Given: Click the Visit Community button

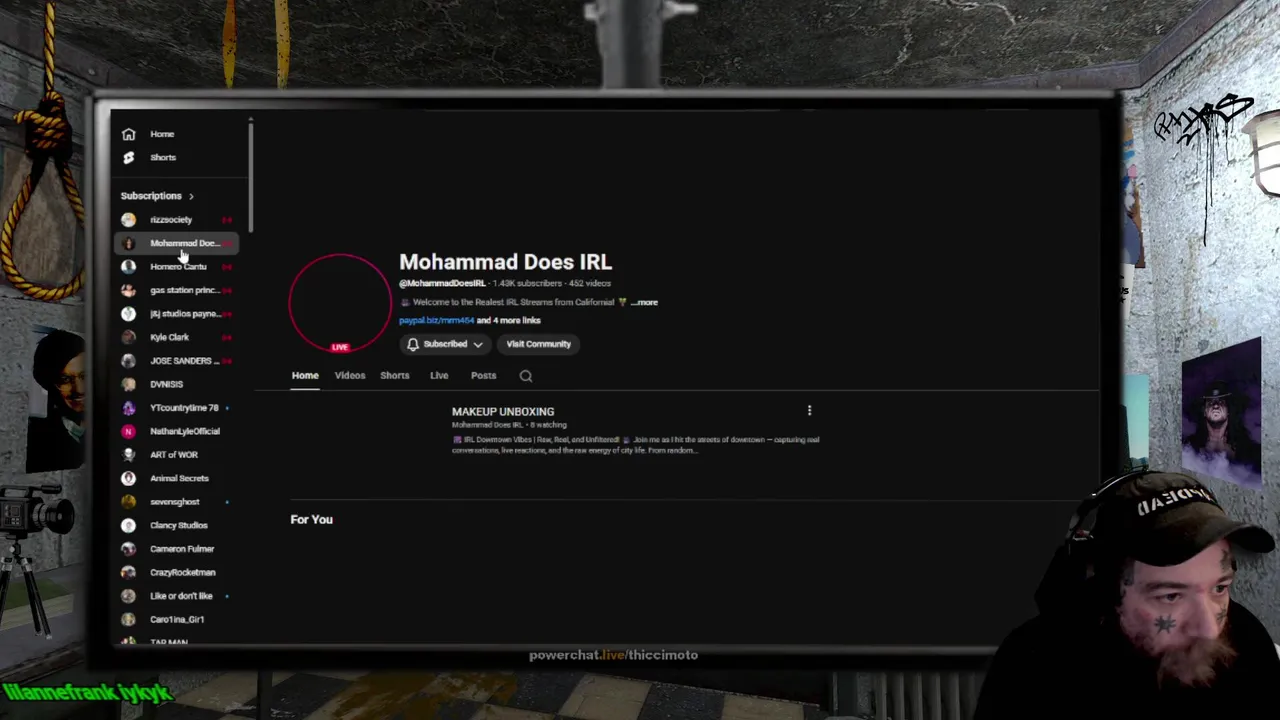Looking at the screenshot, I should (x=538, y=344).
